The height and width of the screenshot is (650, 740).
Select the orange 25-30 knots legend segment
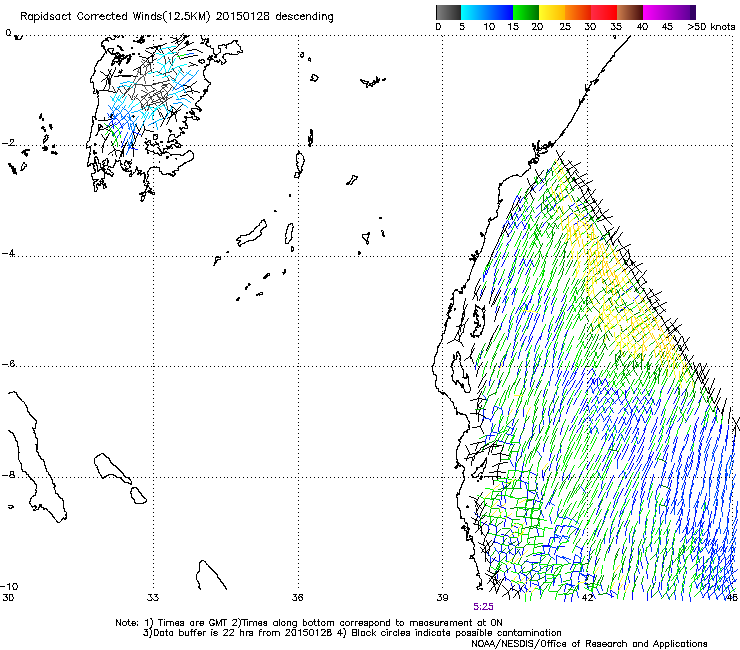[578, 12]
